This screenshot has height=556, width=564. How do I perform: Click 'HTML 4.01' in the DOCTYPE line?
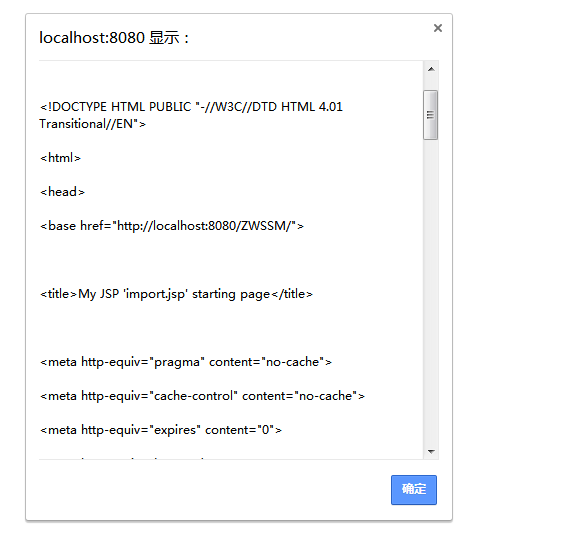312,107
